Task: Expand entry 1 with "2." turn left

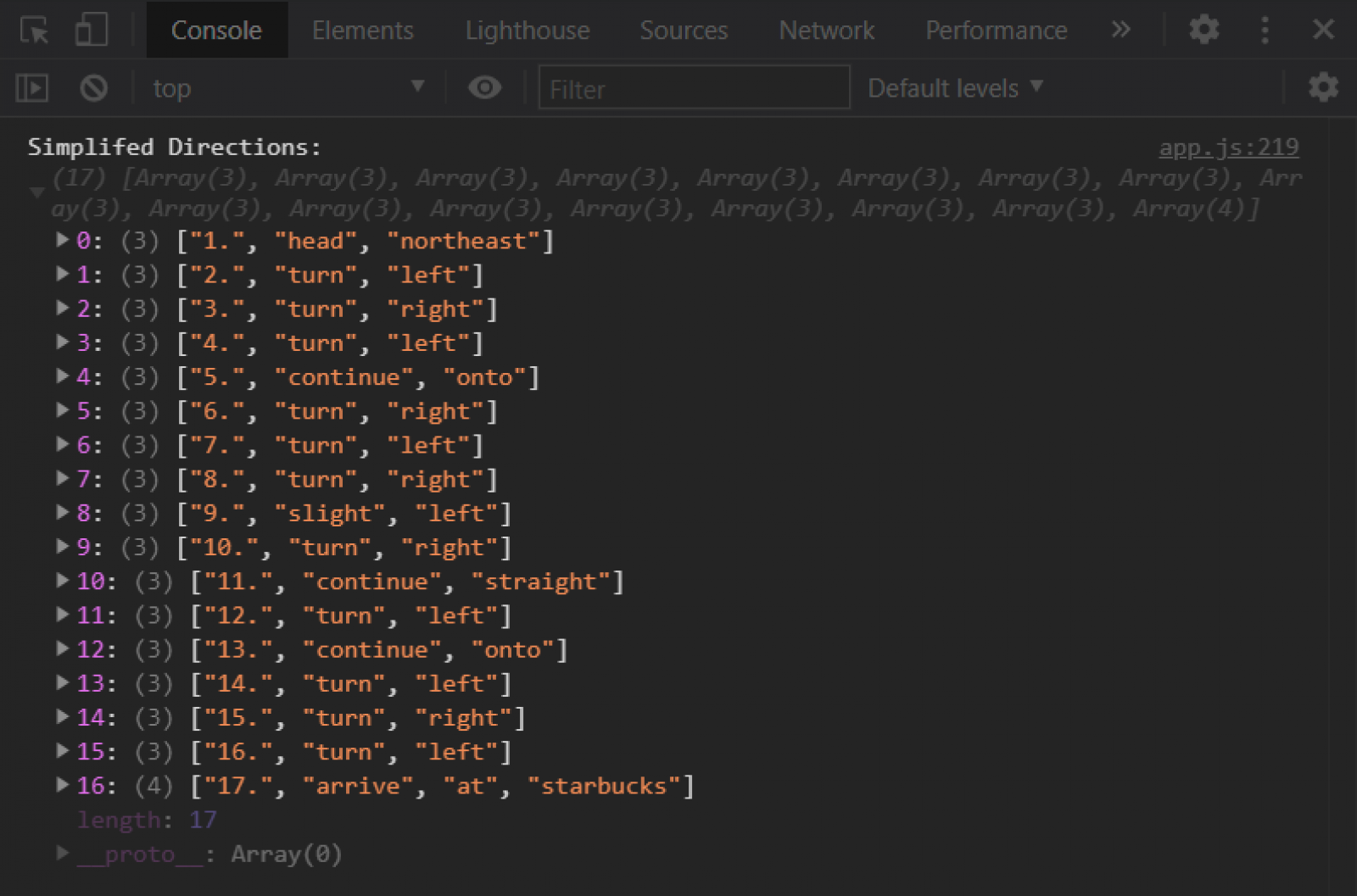Action: (62, 274)
